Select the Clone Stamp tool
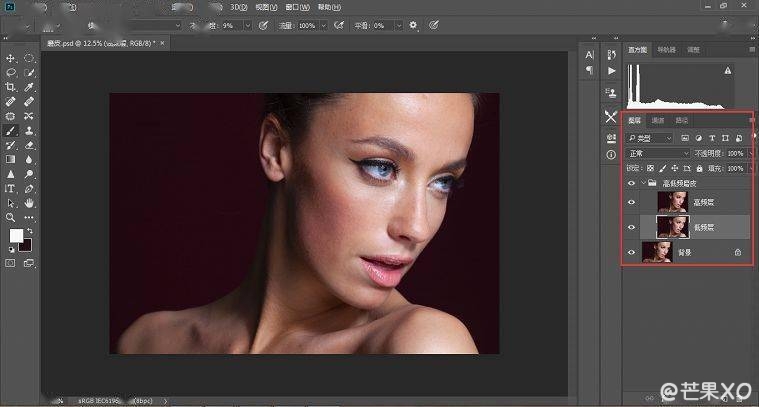 (x=29, y=131)
